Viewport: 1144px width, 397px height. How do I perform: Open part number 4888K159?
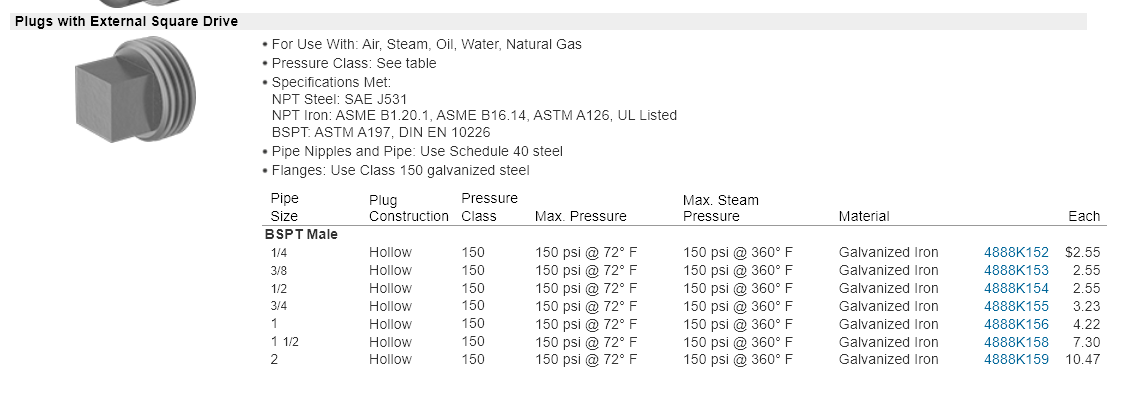(x=1016, y=360)
